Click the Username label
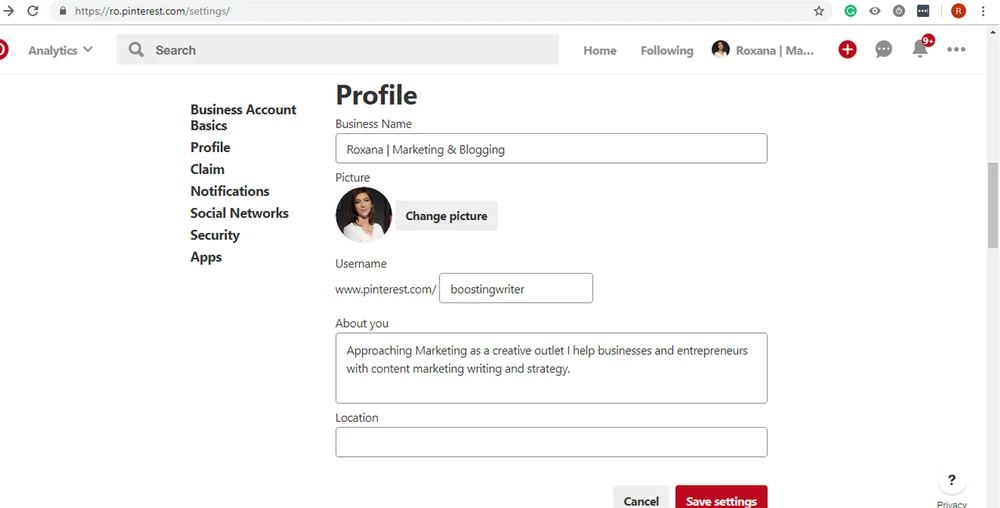 point(361,263)
